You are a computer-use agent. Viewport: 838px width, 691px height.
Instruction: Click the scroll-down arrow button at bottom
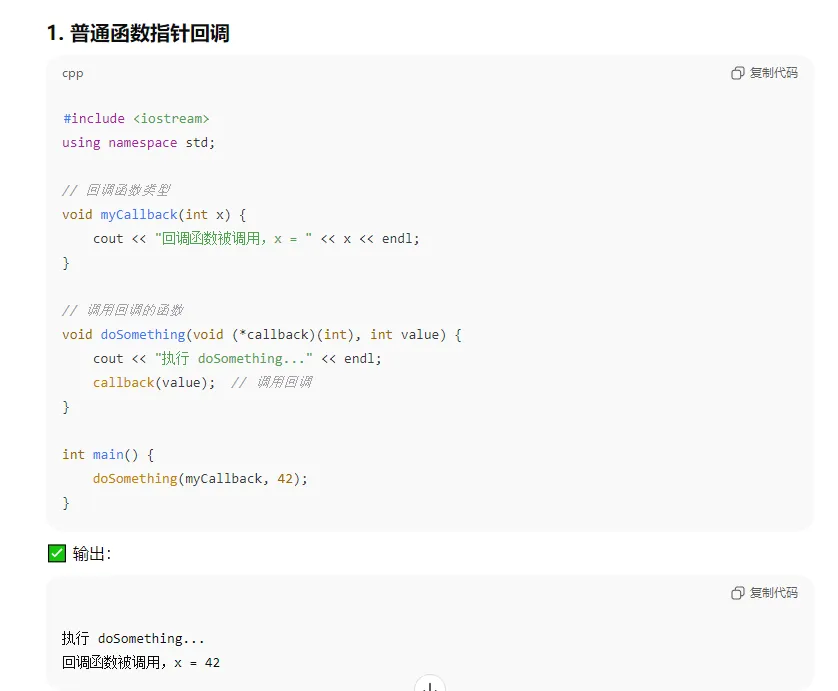(x=430, y=684)
